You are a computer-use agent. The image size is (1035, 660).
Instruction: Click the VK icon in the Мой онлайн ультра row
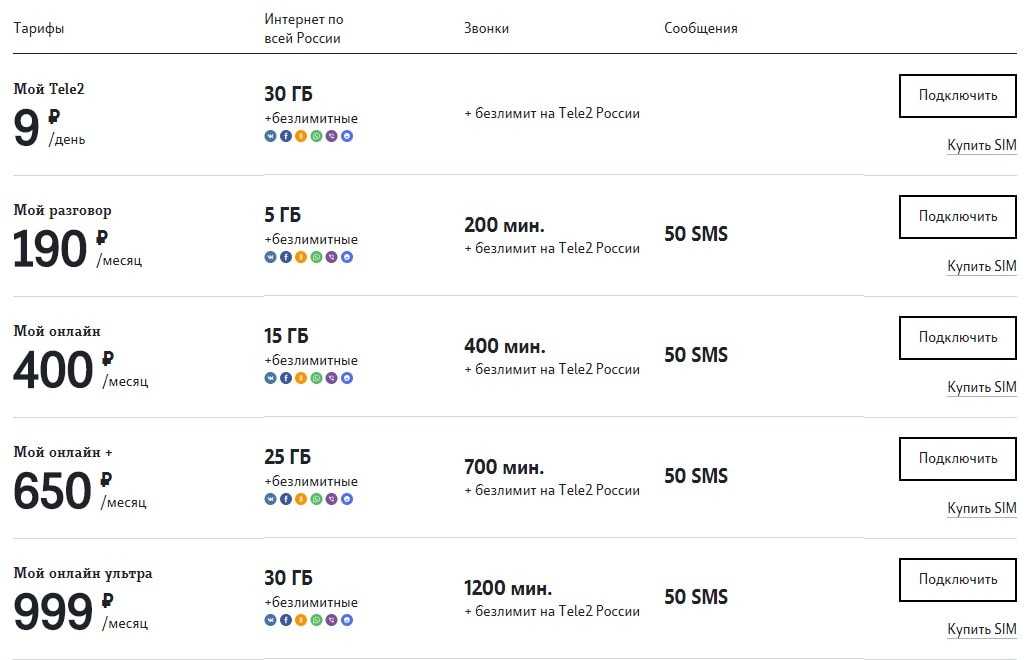[271, 620]
